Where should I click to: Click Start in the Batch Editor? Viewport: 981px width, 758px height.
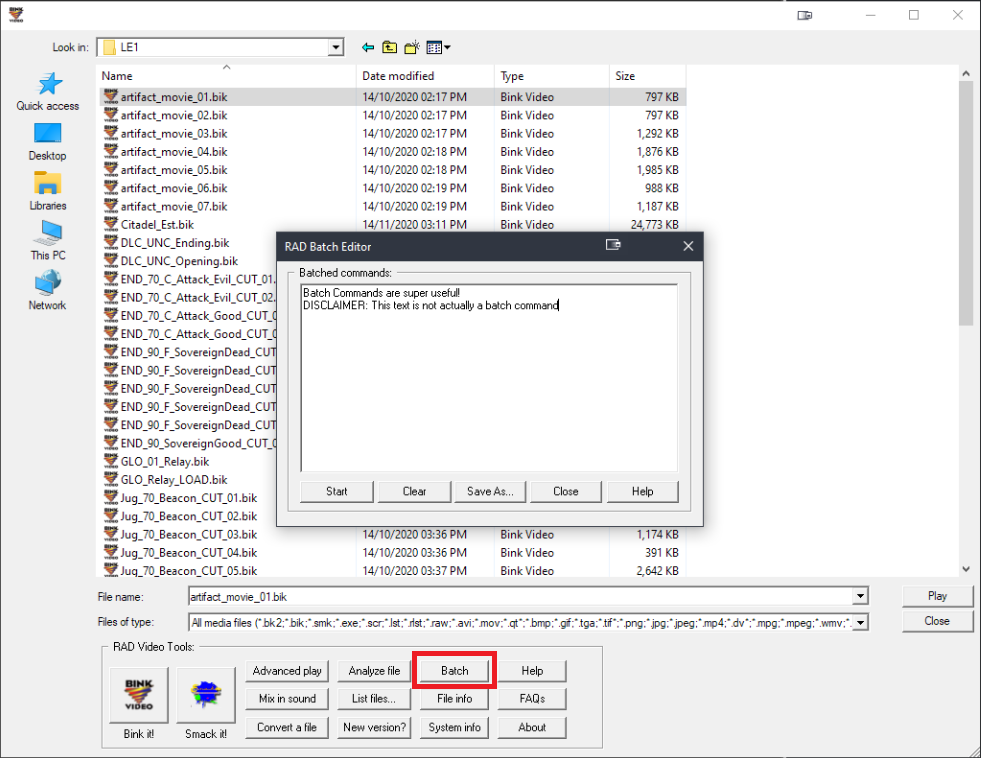[337, 492]
